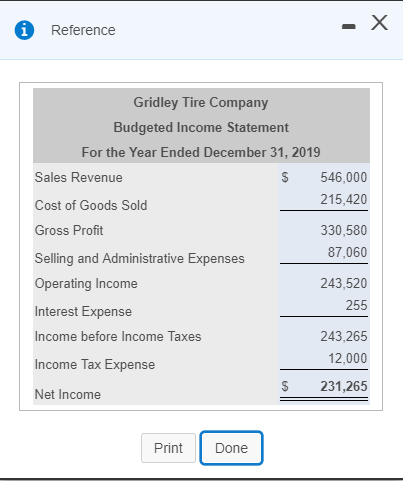Click the 12,000 tax expense value
The height and width of the screenshot is (481, 403).
(348, 358)
